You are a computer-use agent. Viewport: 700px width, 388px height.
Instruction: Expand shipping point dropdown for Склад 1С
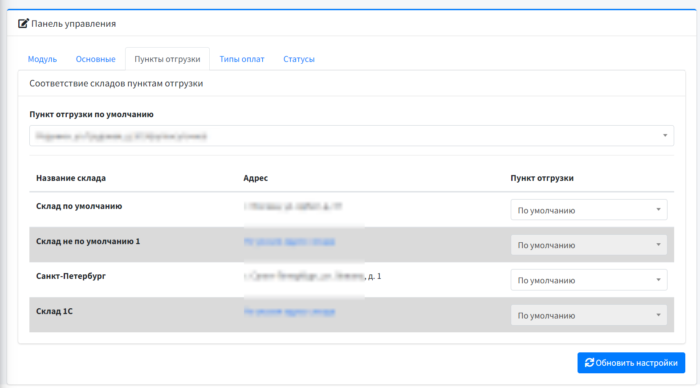589,315
